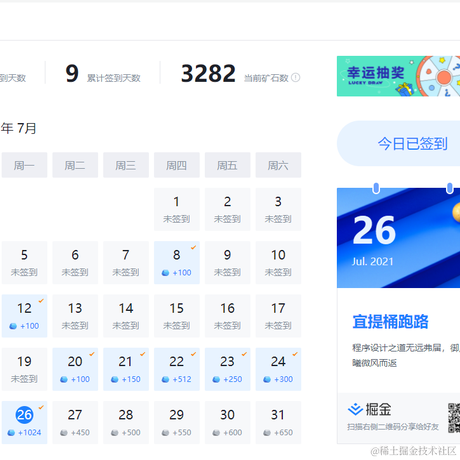
Task: Click the ore icon on day 23
Action: pyautogui.click(x=216, y=380)
